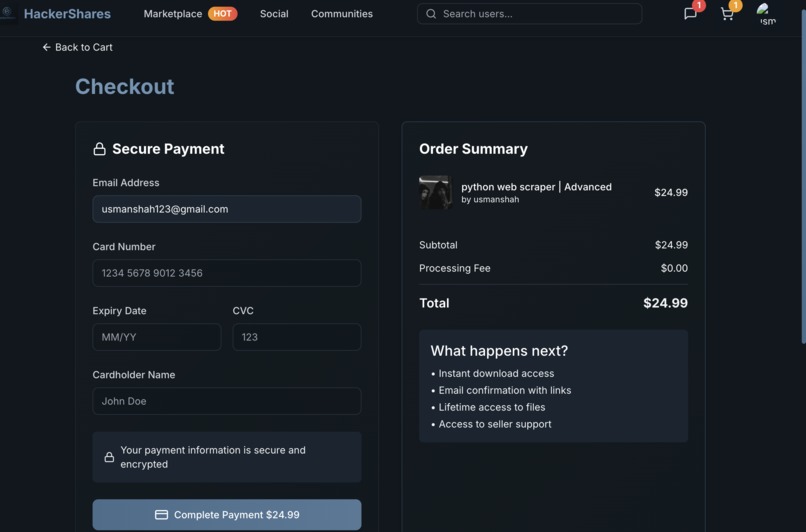Click Access to seller support bullet

[491, 424]
